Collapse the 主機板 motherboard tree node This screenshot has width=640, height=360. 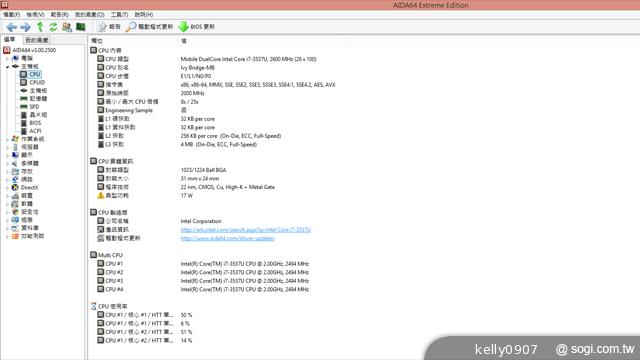tap(7, 66)
